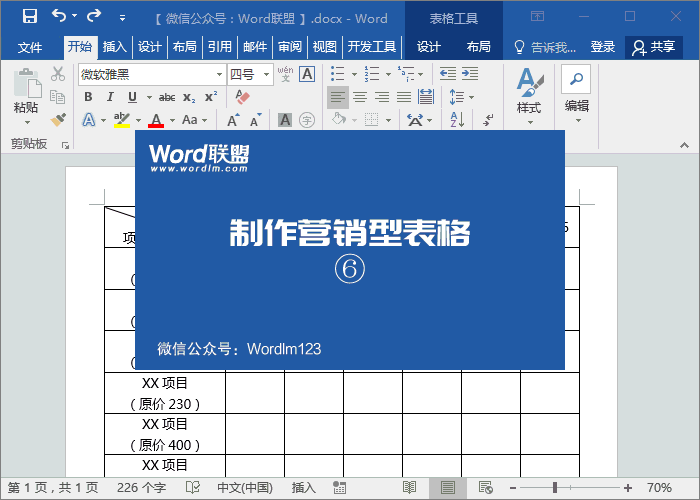Click the bullets list icon
This screenshot has width=700, height=500.
[338, 74]
